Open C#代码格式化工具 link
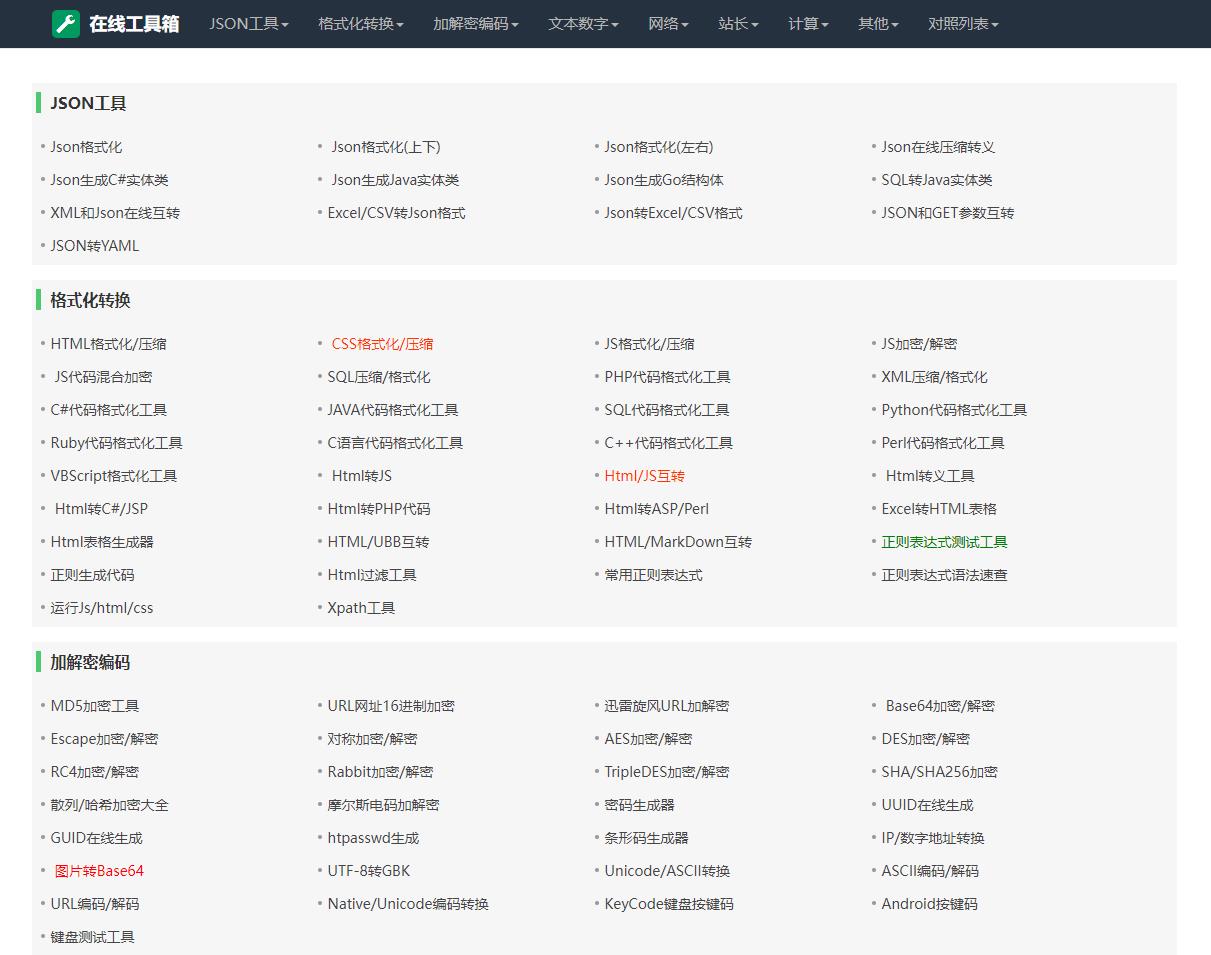 click(109, 410)
